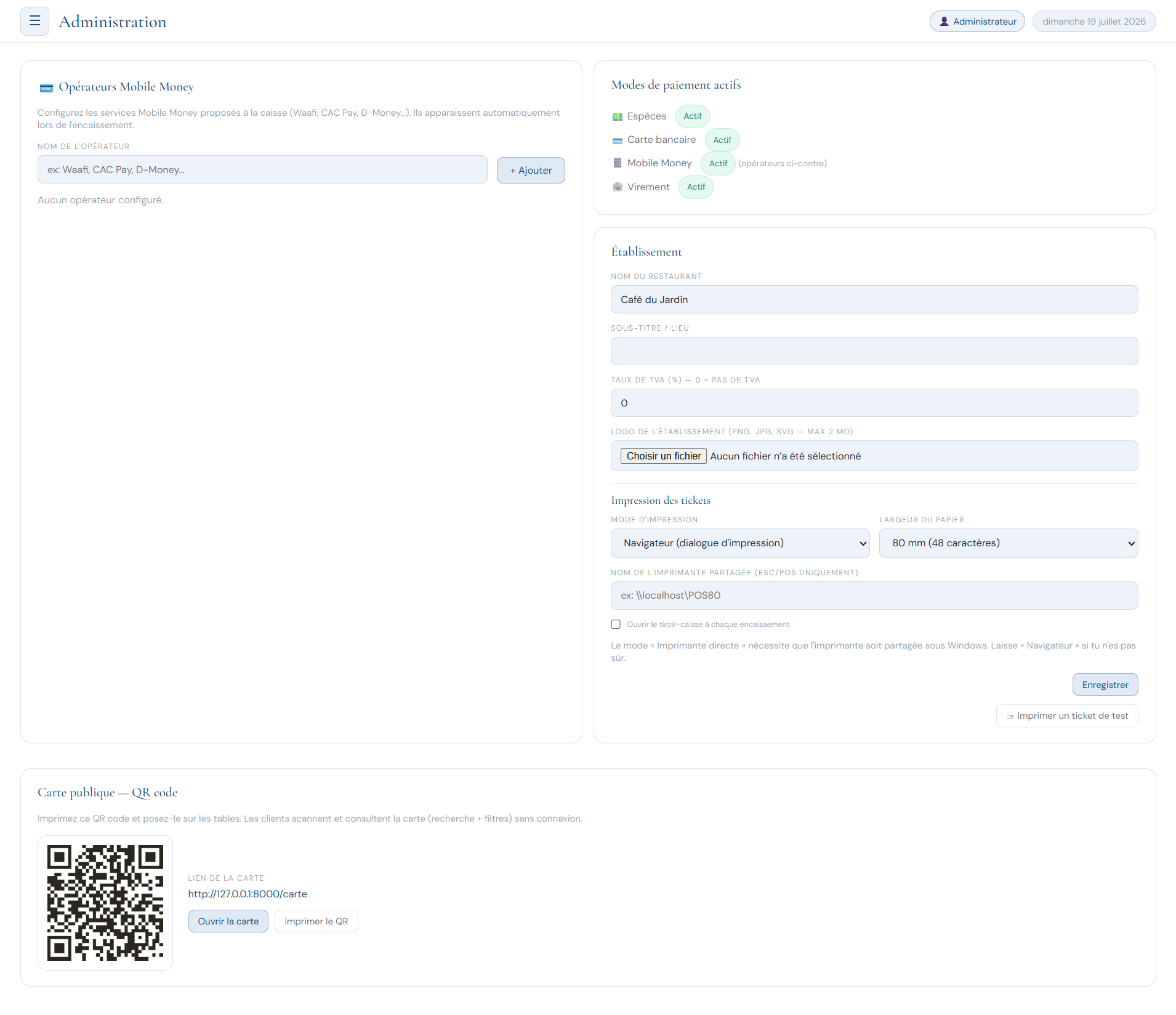Click the Nom du restaurant field
The image size is (1176, 1015).
874,300
